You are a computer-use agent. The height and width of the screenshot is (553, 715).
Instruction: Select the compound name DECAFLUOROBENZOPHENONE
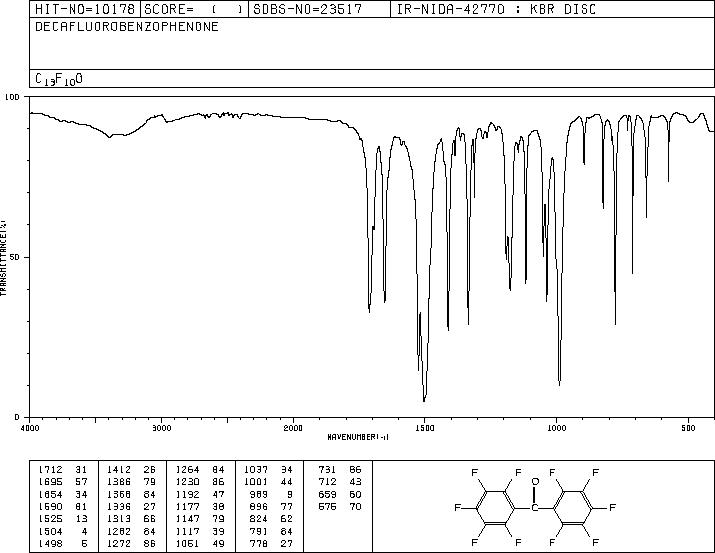click(127, 26)
